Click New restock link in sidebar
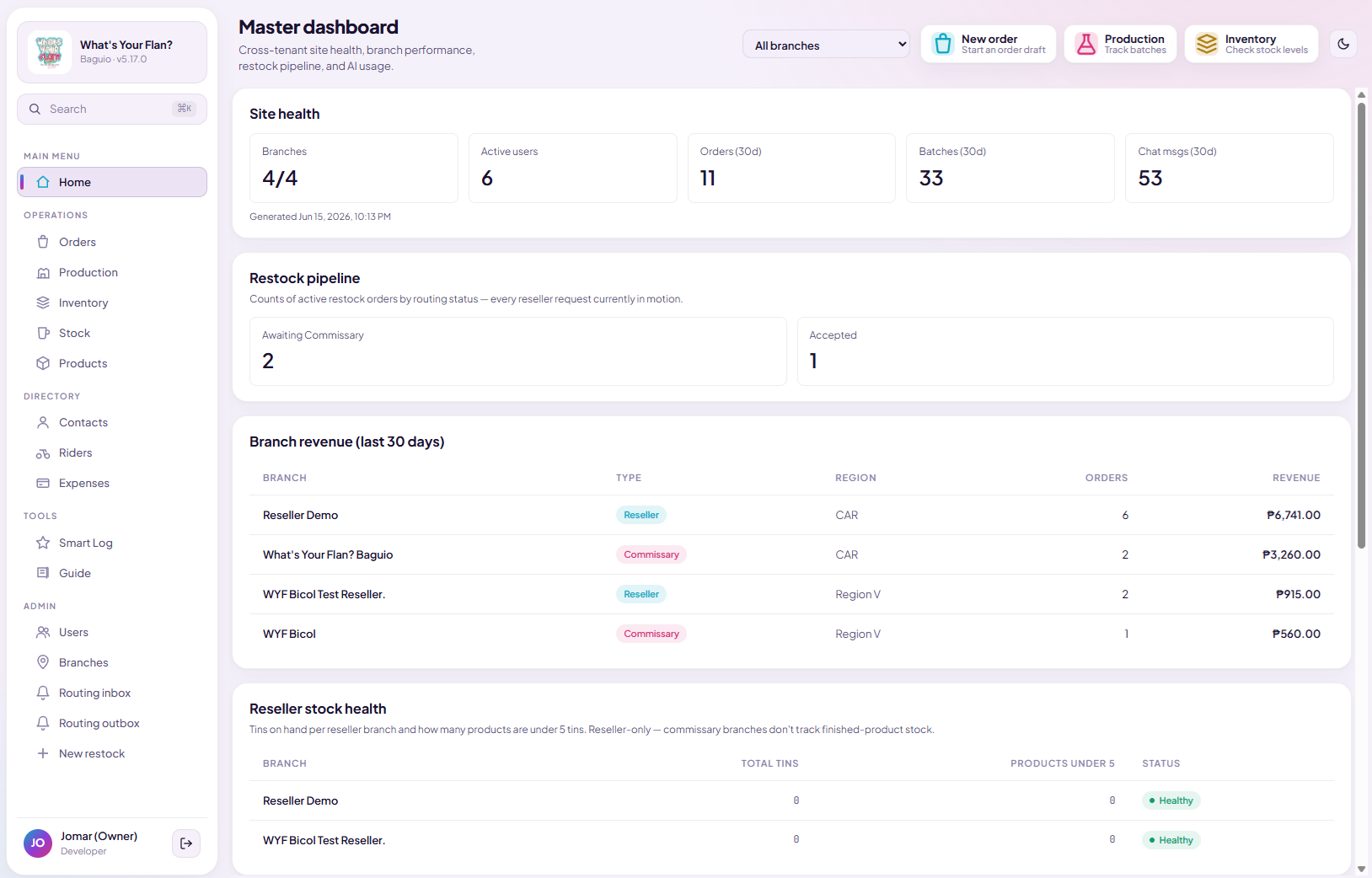Image resolution: width=1372 pixels, height=878 pixels. click(x=112, y=753)
